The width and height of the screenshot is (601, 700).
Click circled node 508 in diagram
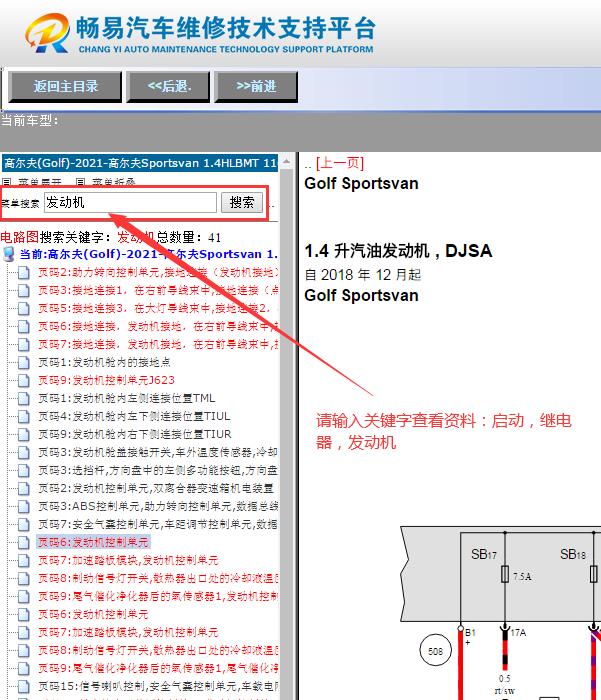tap(435, 651)
